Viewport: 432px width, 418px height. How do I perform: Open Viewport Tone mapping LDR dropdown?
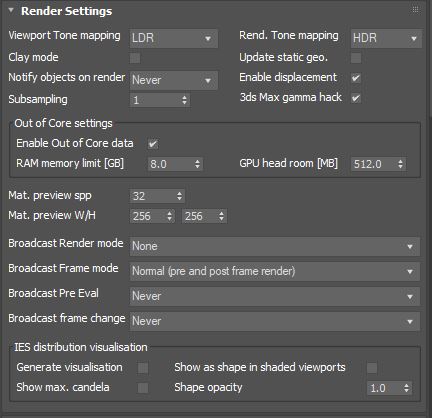(174, 38)
